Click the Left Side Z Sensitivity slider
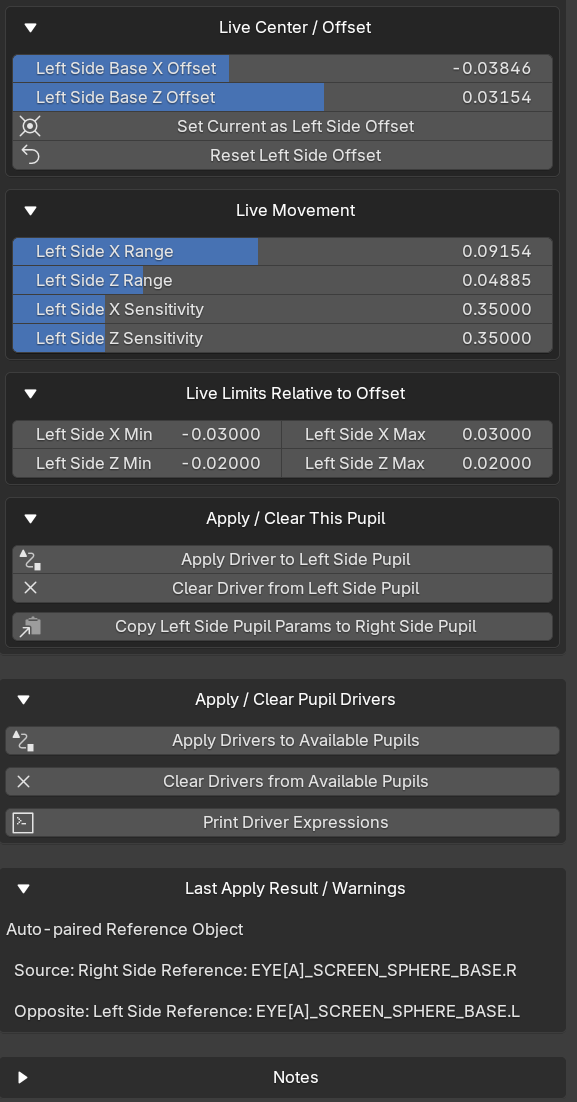The image size is (577, 1102). pos(283,338)
